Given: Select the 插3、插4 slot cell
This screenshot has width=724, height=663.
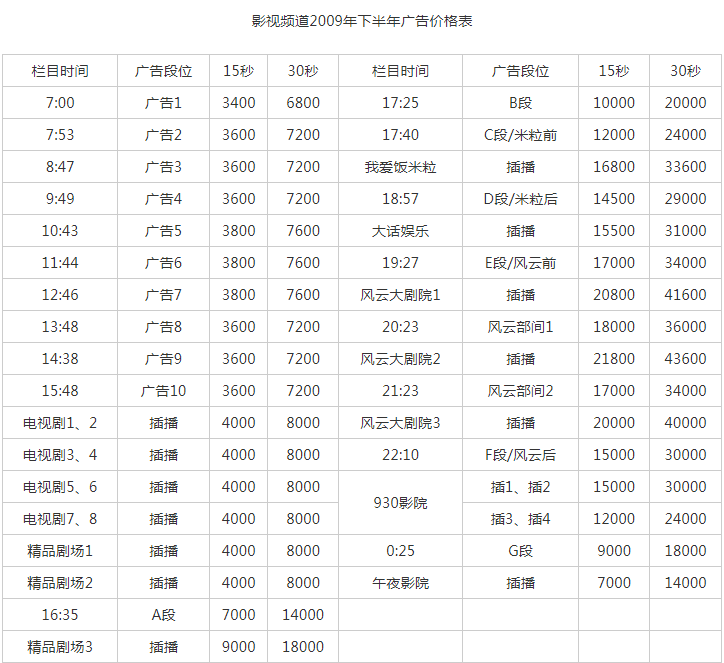Looking at the screenshot, I should (x=520, y=518).
